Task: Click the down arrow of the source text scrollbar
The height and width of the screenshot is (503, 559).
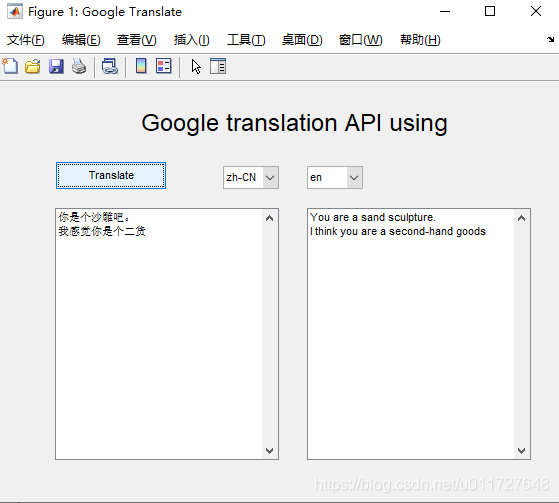Action: (270, 451)
